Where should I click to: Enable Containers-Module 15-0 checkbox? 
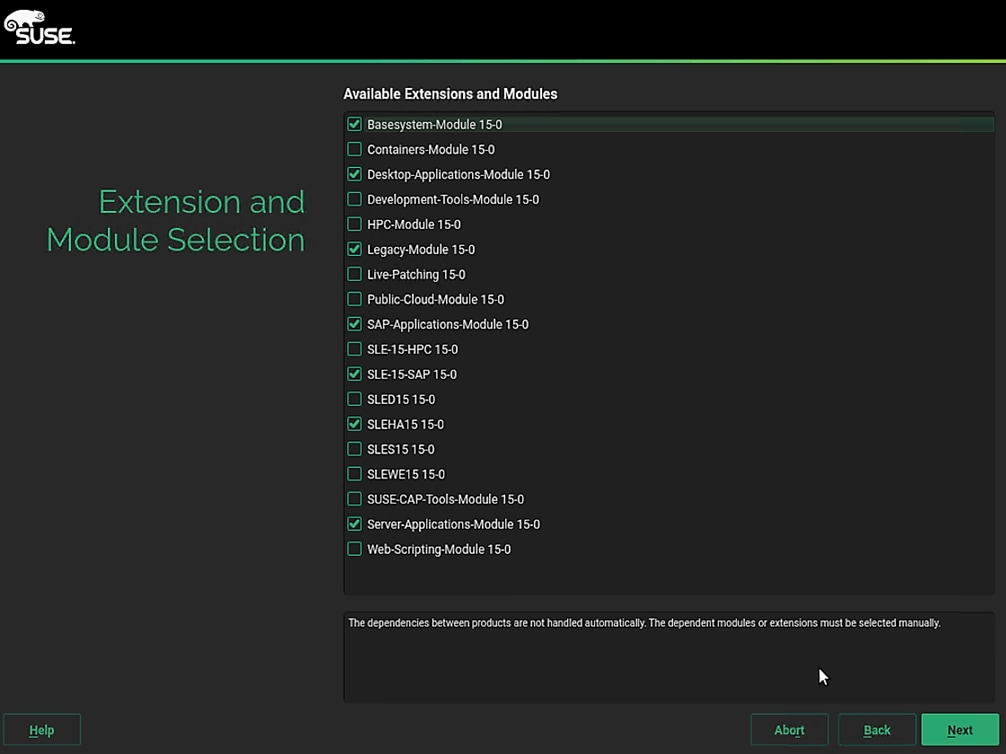click(354, 149)
